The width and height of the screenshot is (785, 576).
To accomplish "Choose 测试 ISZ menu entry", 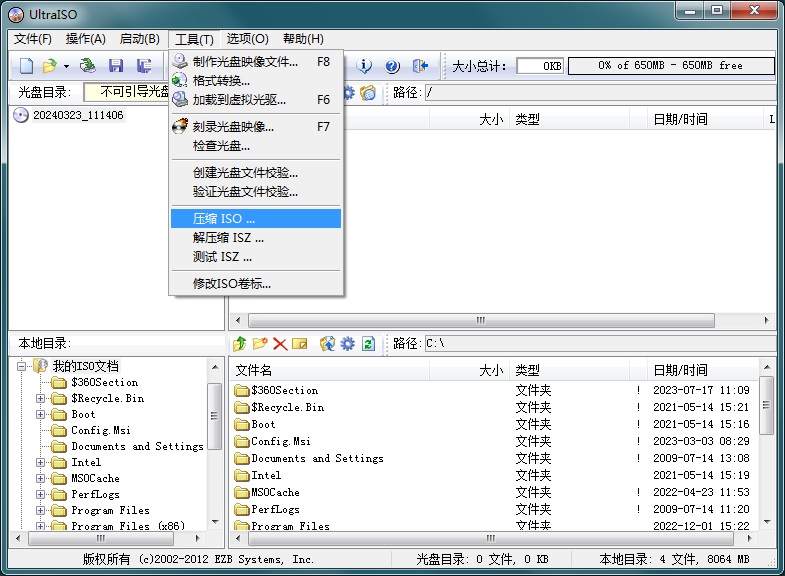I will [x=256, y=257].
